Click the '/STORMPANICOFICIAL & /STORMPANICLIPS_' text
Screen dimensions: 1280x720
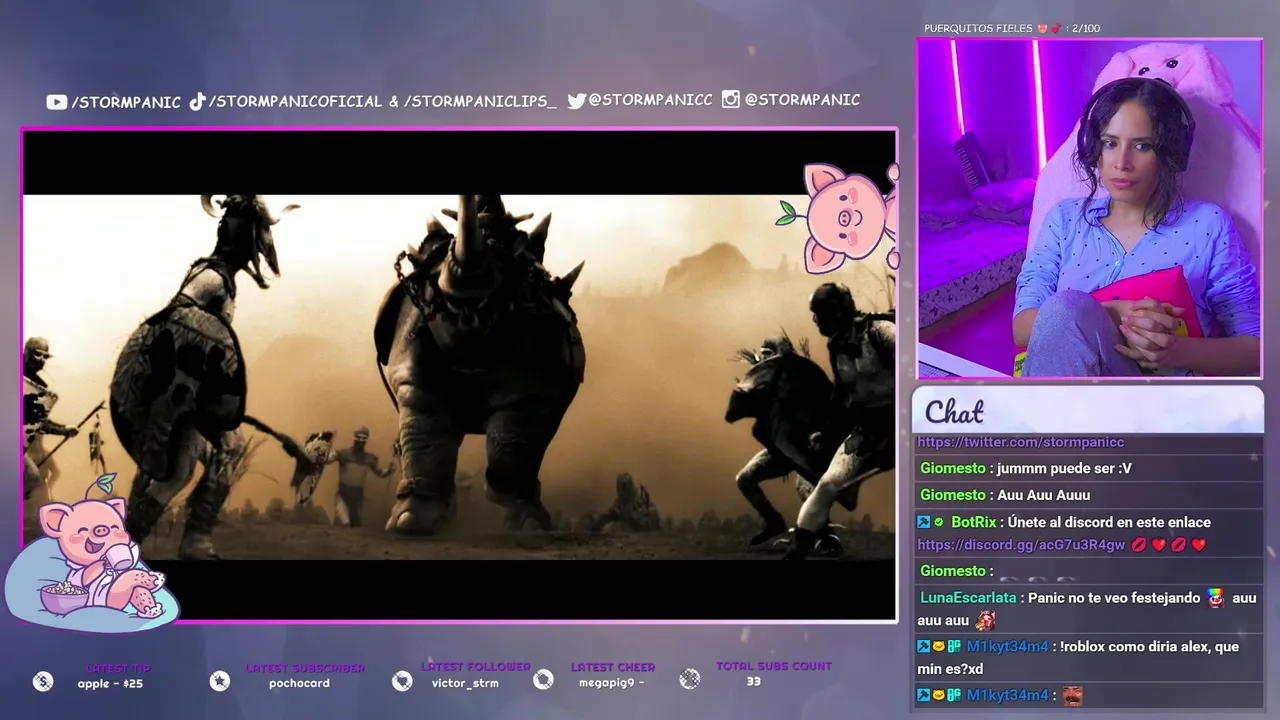(x=382, y=102)
